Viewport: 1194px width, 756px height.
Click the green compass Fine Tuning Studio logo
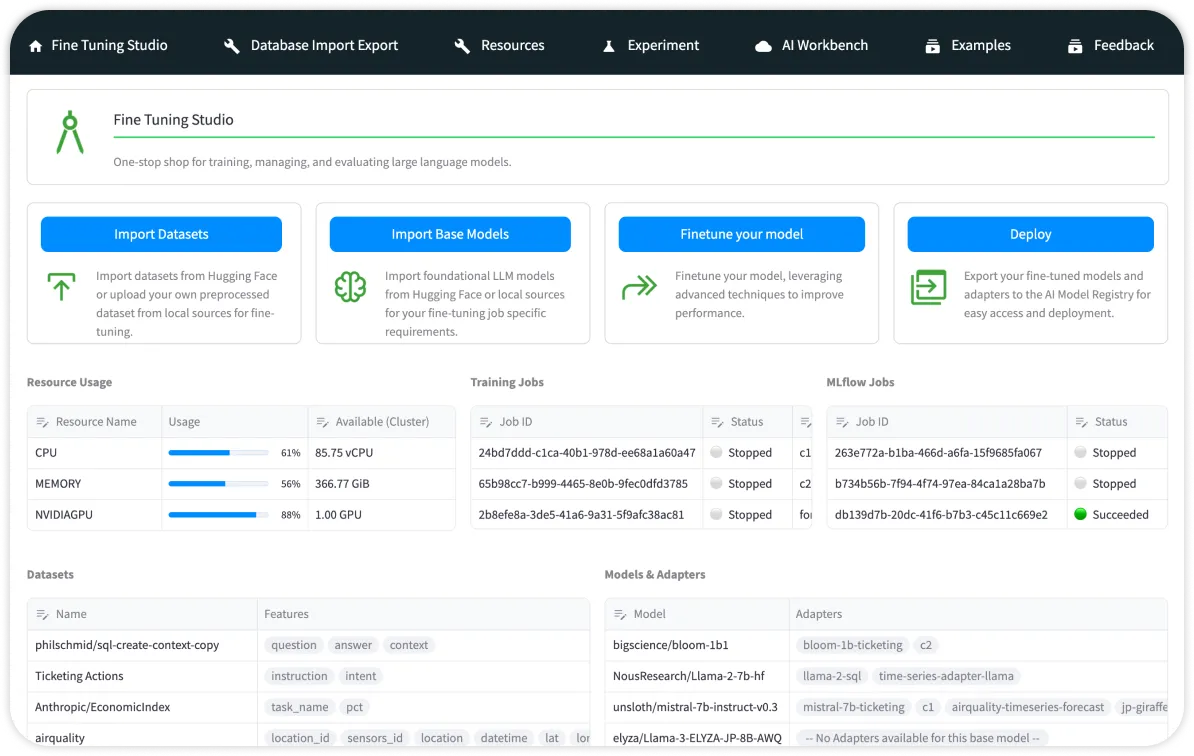[70, 132]
